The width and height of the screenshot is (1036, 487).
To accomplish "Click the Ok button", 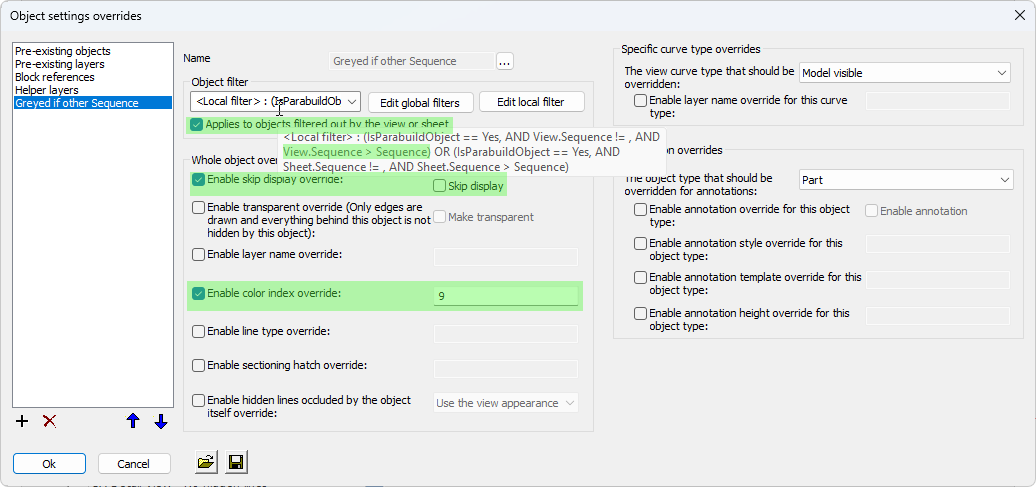I will (x=49, y=464).
